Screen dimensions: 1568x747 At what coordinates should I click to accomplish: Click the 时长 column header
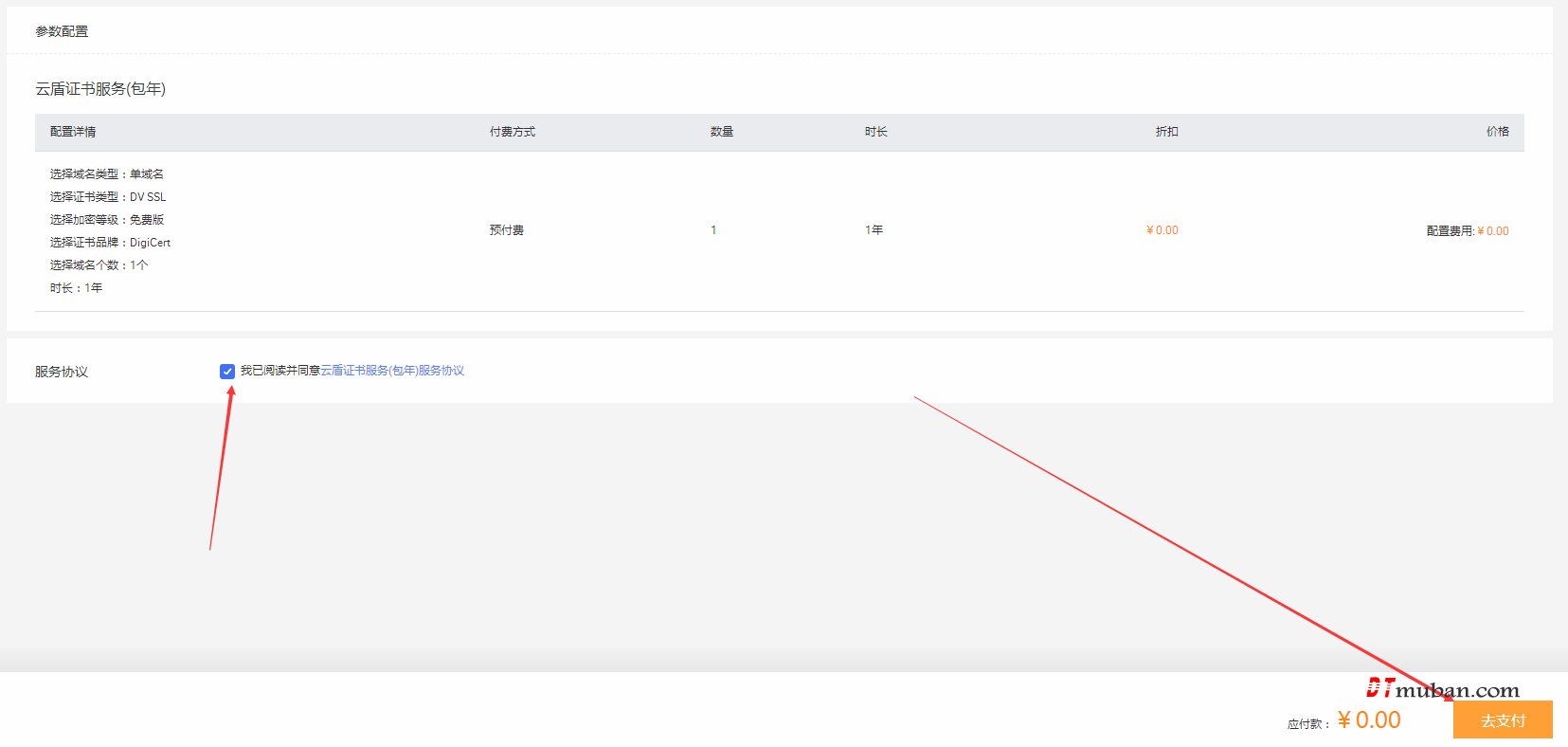click(876, 132)
